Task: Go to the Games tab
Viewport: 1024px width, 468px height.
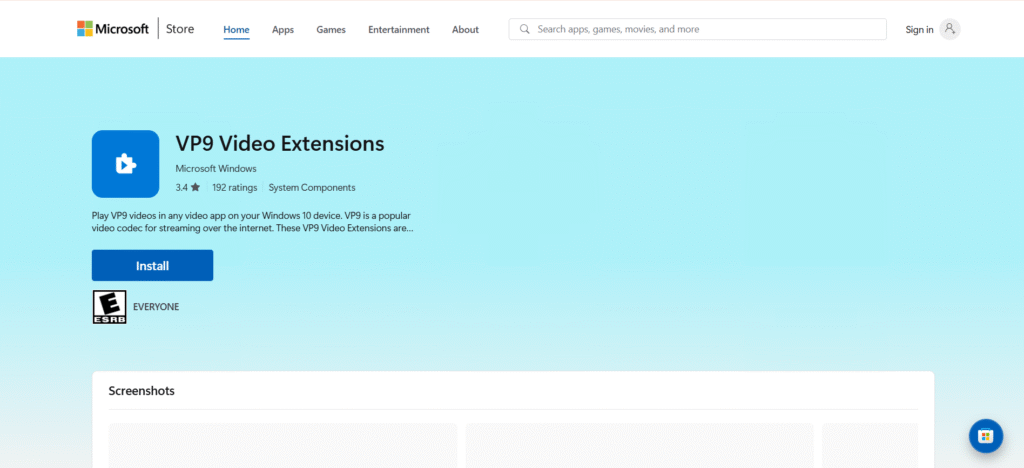Action: (331, 29)
